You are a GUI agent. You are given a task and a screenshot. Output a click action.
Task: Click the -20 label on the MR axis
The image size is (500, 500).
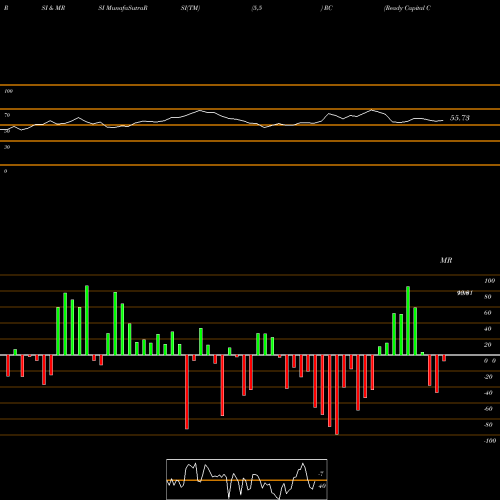click(x=488, y=377)
